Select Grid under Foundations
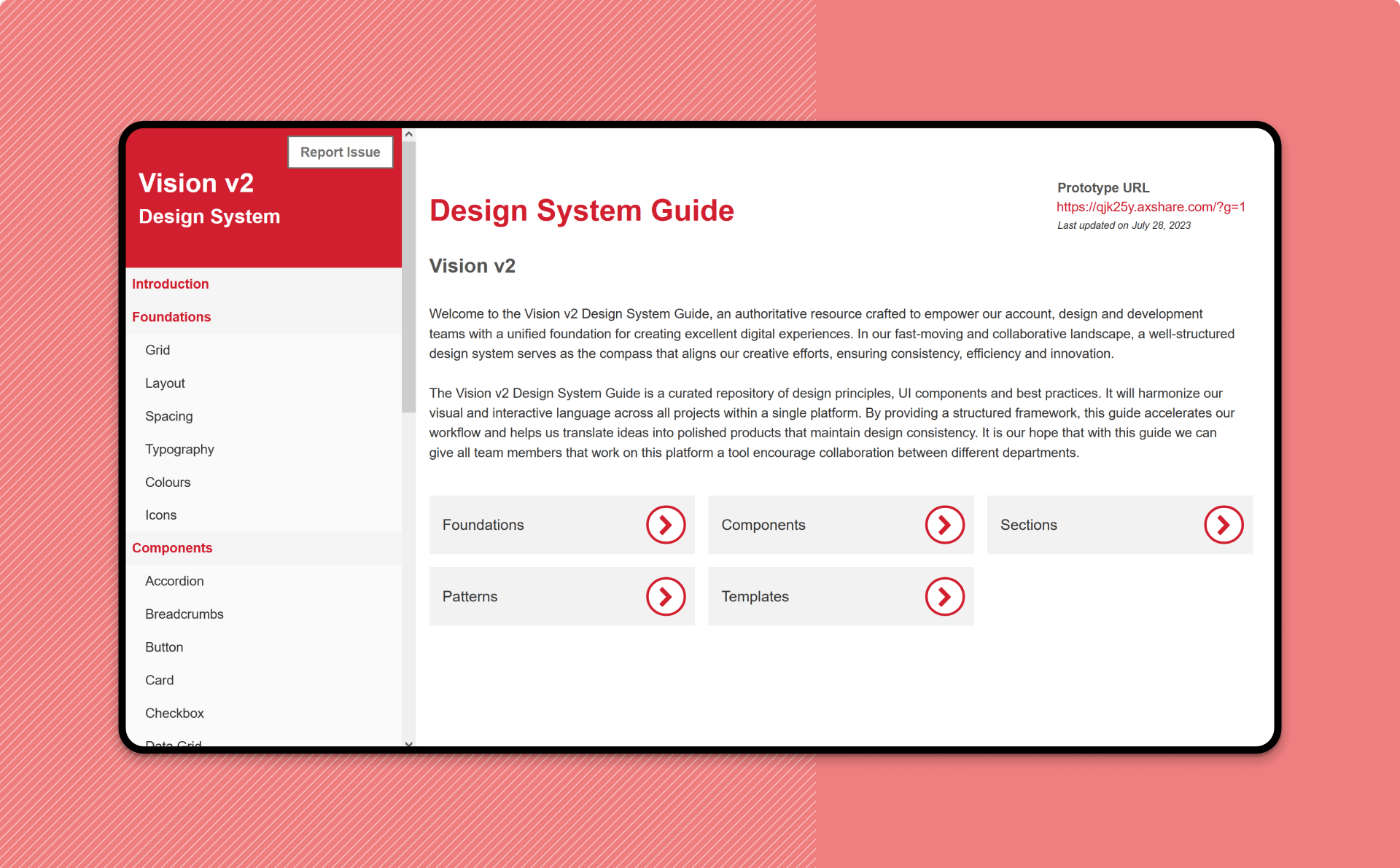The image size is (1400, 868). point(157,350)
